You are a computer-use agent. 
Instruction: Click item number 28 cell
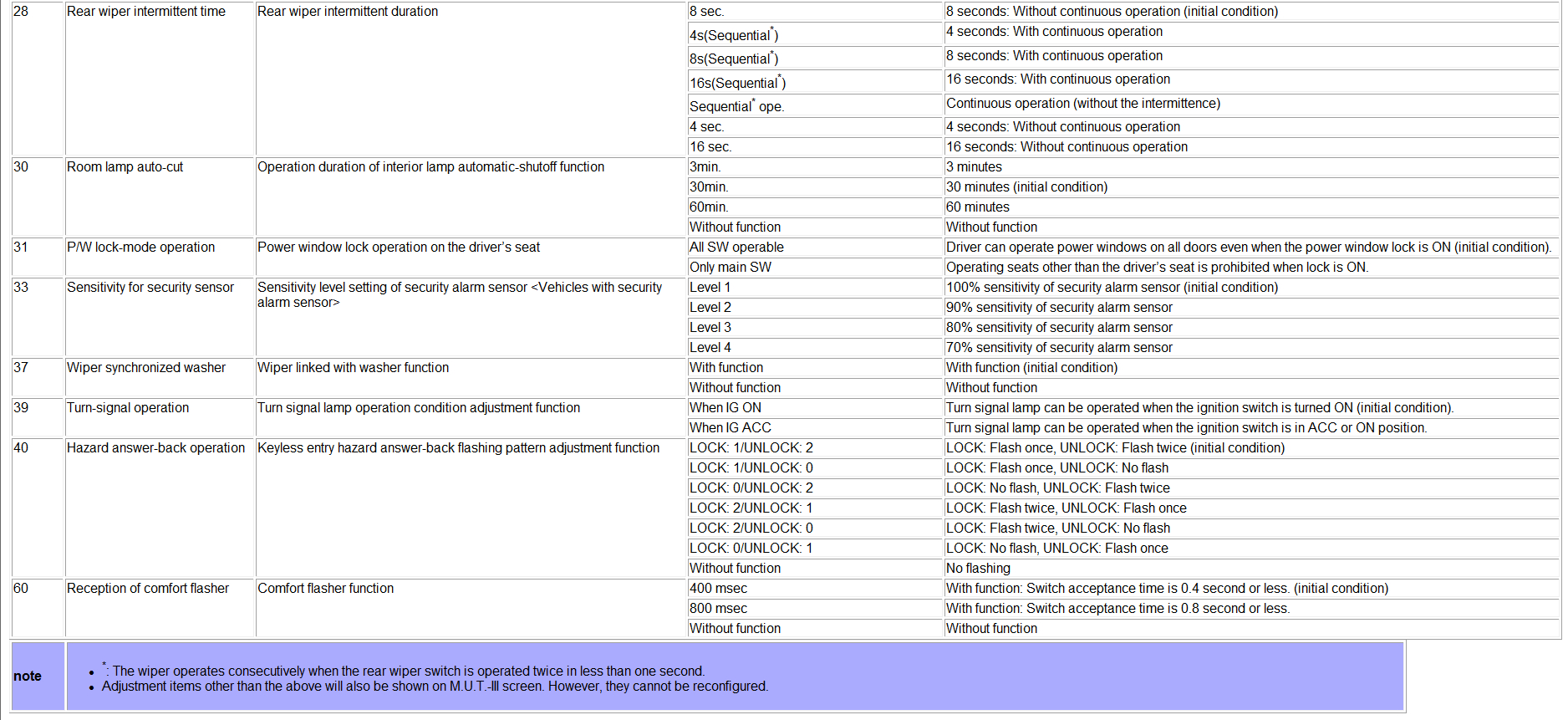[38, 79]
